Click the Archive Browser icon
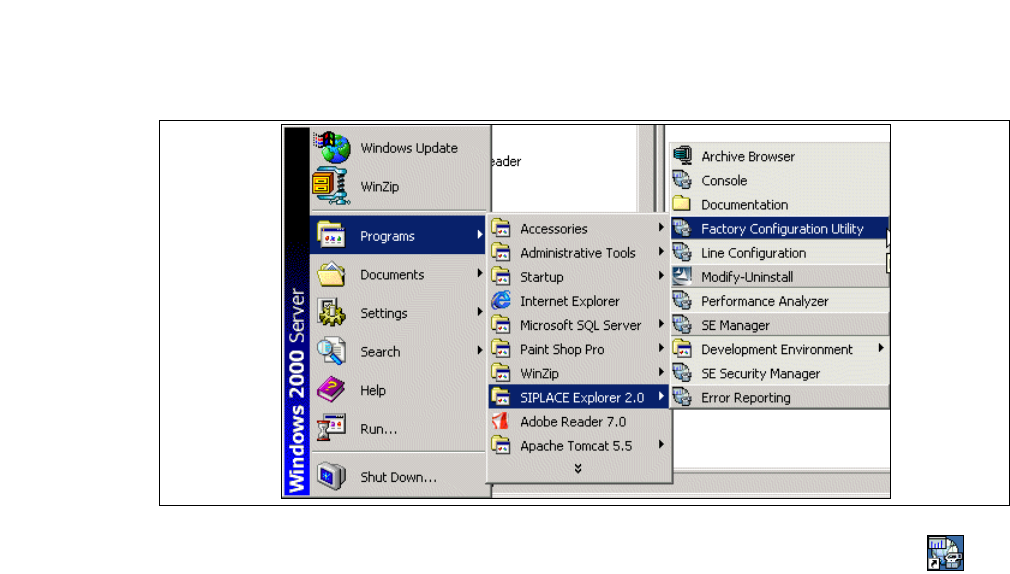1010x574 pixels. point(682,156)
